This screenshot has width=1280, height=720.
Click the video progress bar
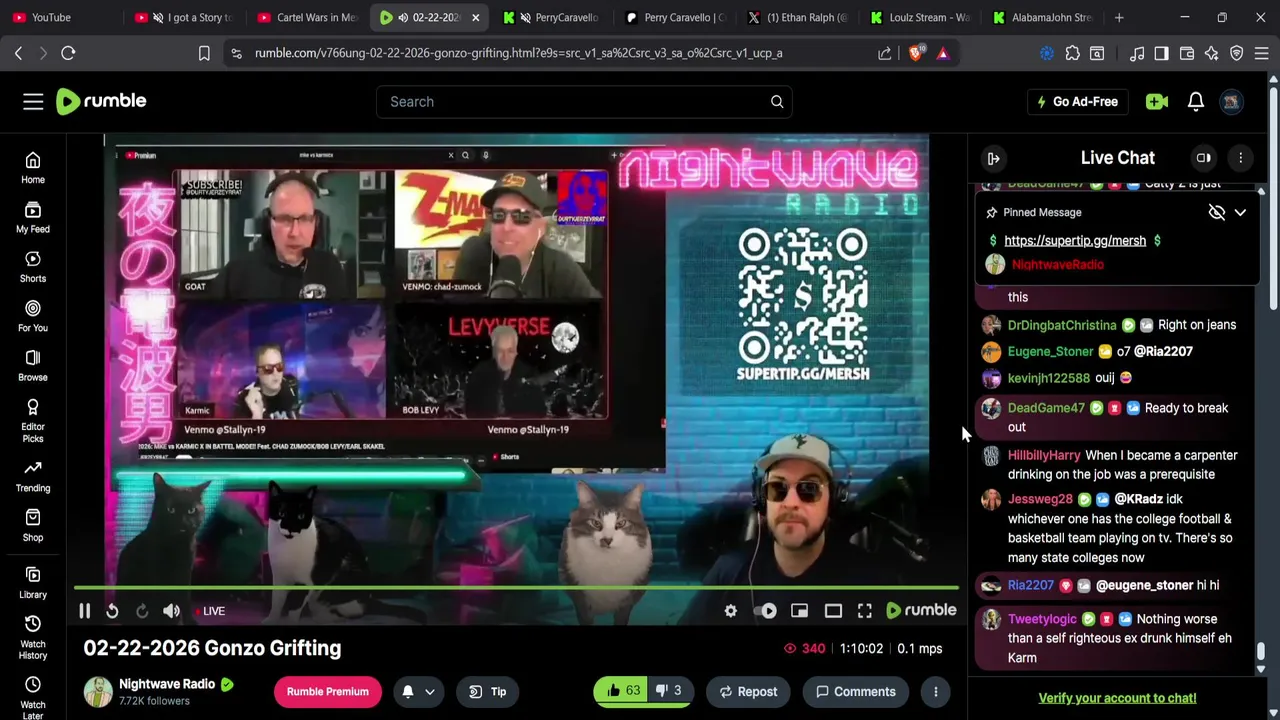pyautogui.click(x=516, y=588)
